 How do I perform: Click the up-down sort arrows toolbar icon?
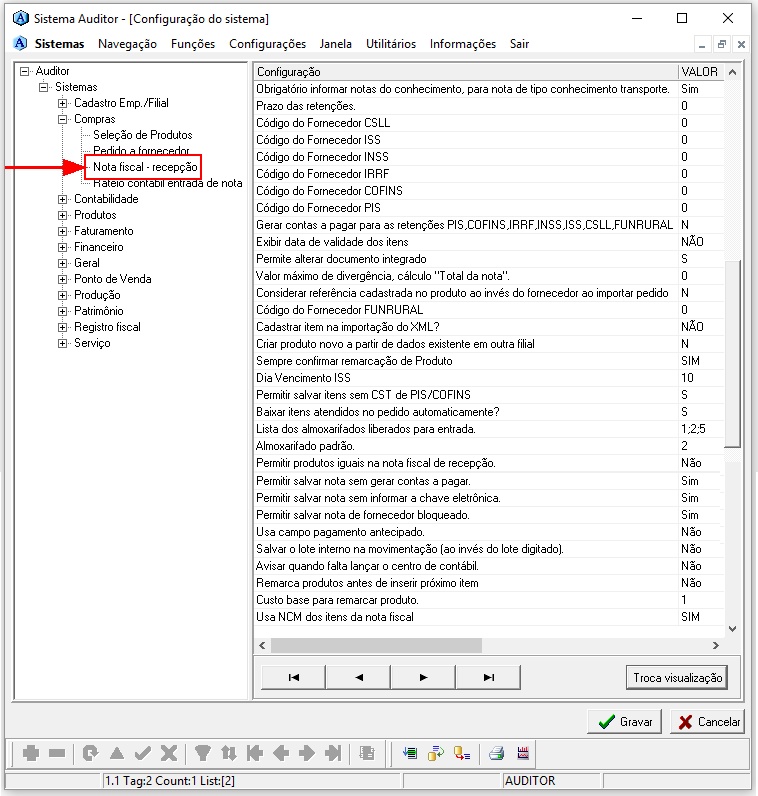(x=229, y=753)
